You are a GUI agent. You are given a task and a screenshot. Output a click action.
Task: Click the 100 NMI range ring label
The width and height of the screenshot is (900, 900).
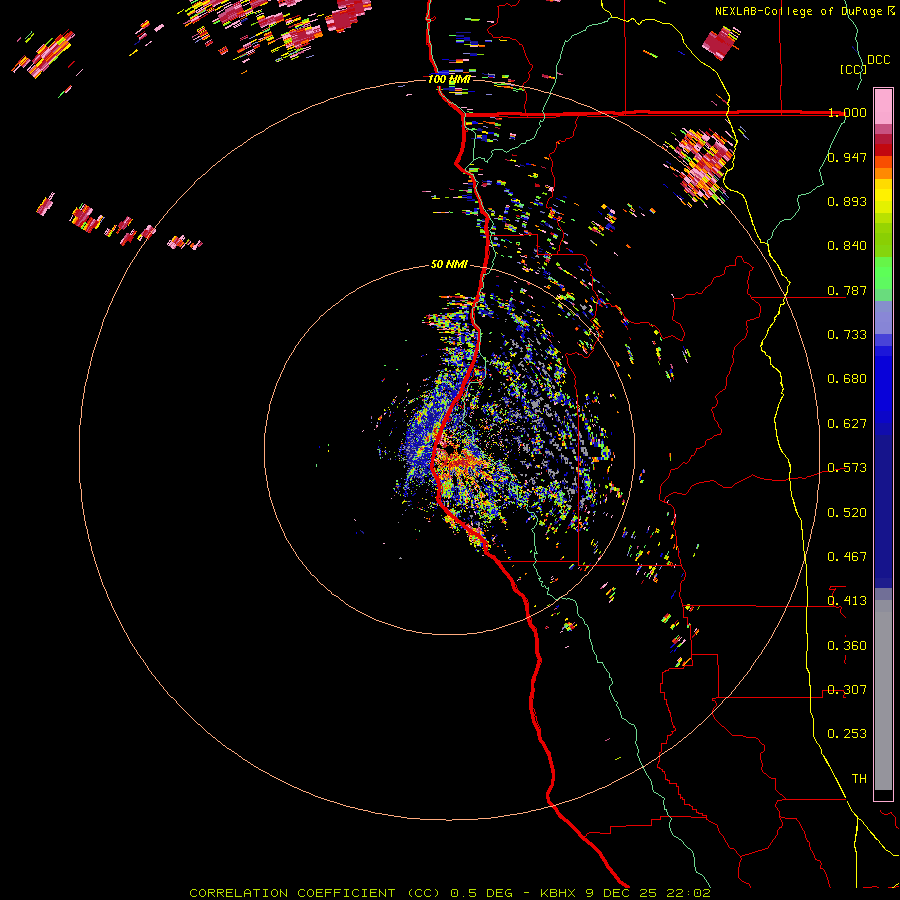click(x=449, y=79)
